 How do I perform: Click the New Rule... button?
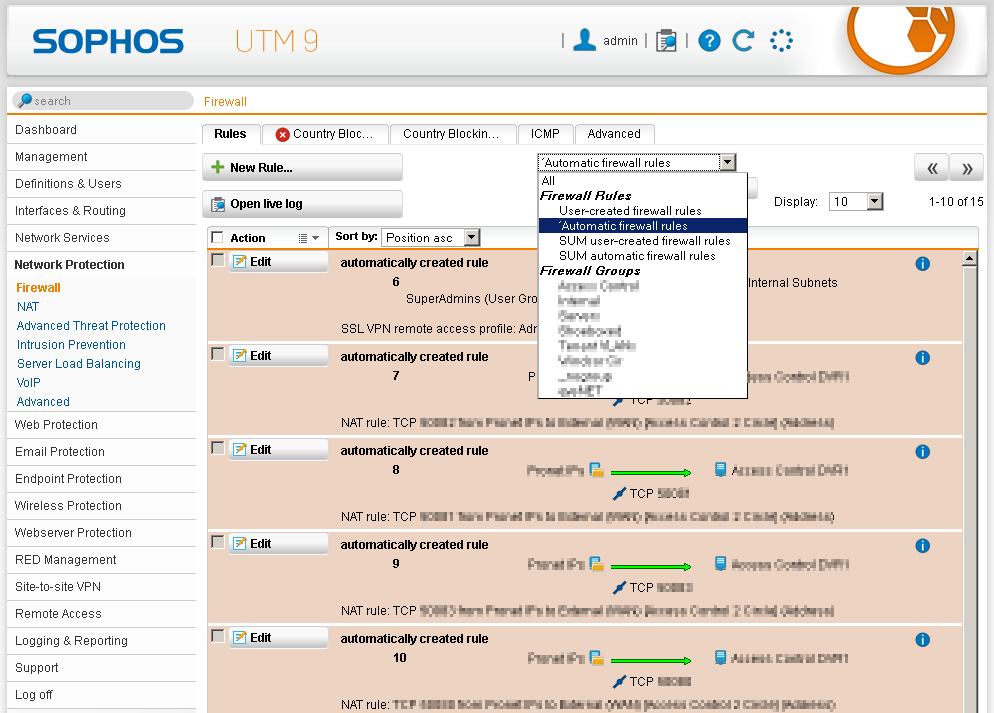[302, 167]
